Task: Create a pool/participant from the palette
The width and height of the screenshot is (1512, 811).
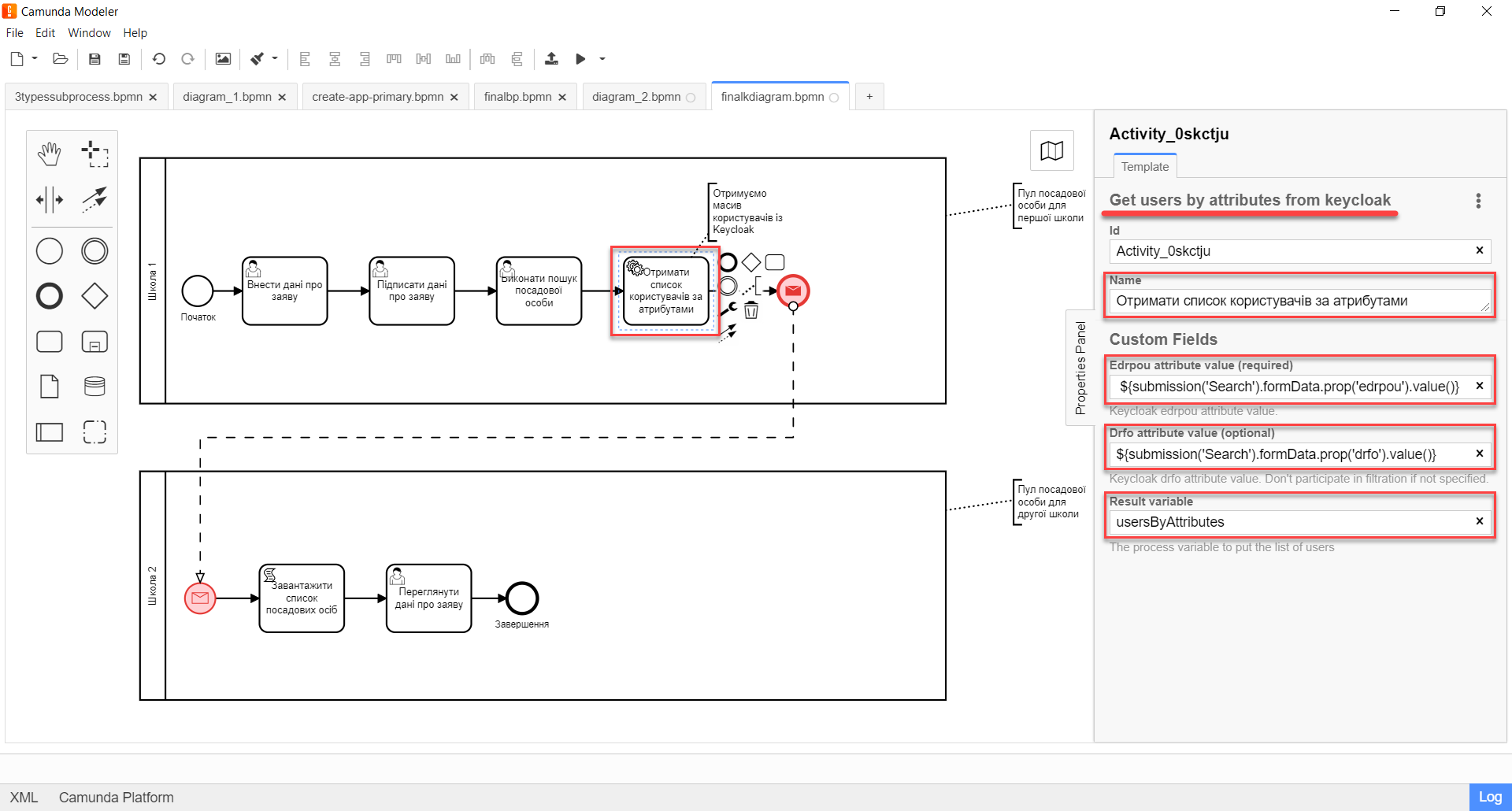Action: (50, 431)
